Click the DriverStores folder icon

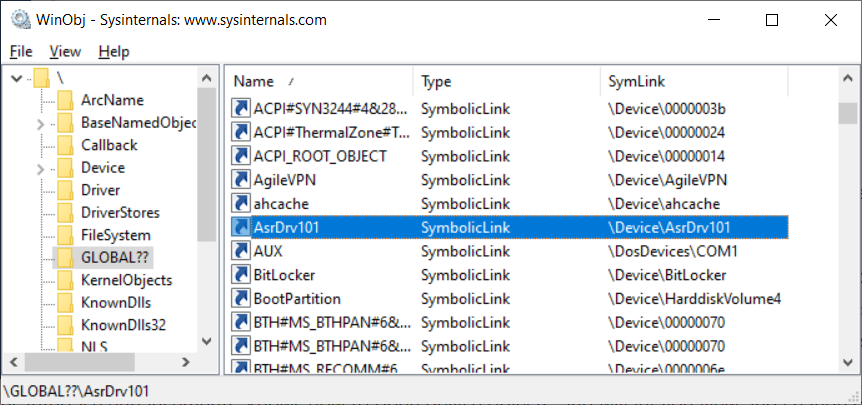(65, 213)
